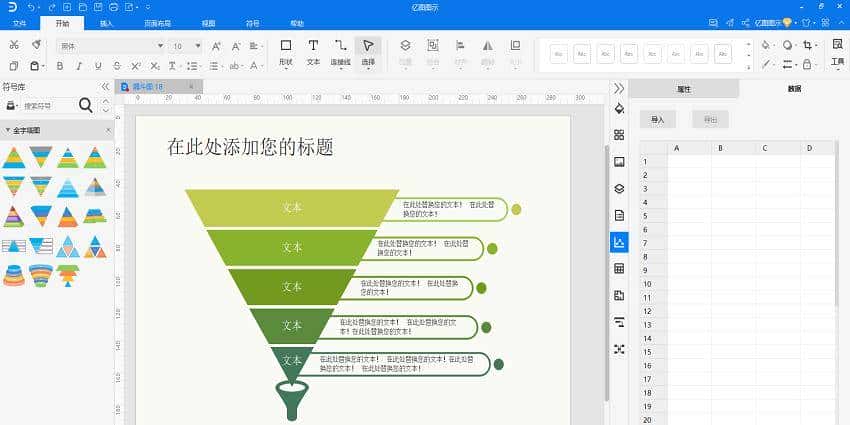The image size is (850, 425).
Task: Increase font size with larger A icon
Action: (216, 47)
